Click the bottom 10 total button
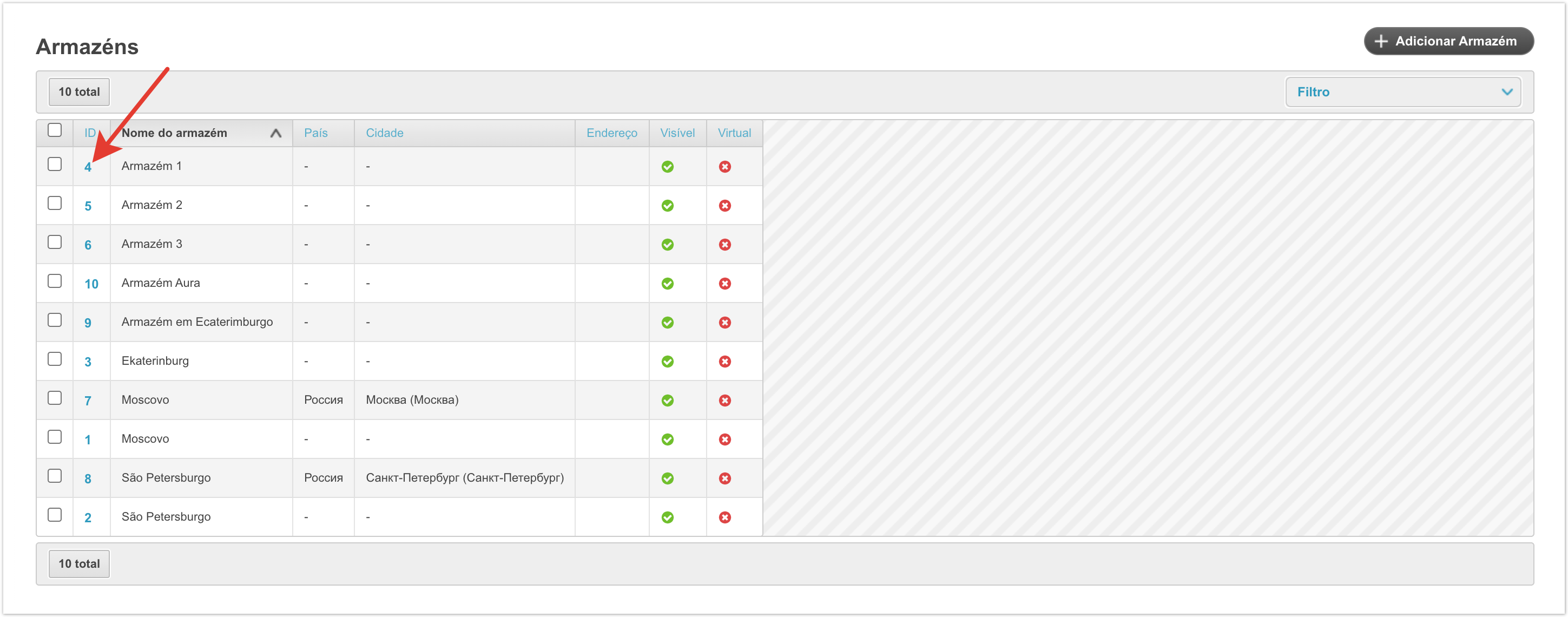Image resolution: width=1568 pixels, height=617 pixels. click(x=79, y=564)
